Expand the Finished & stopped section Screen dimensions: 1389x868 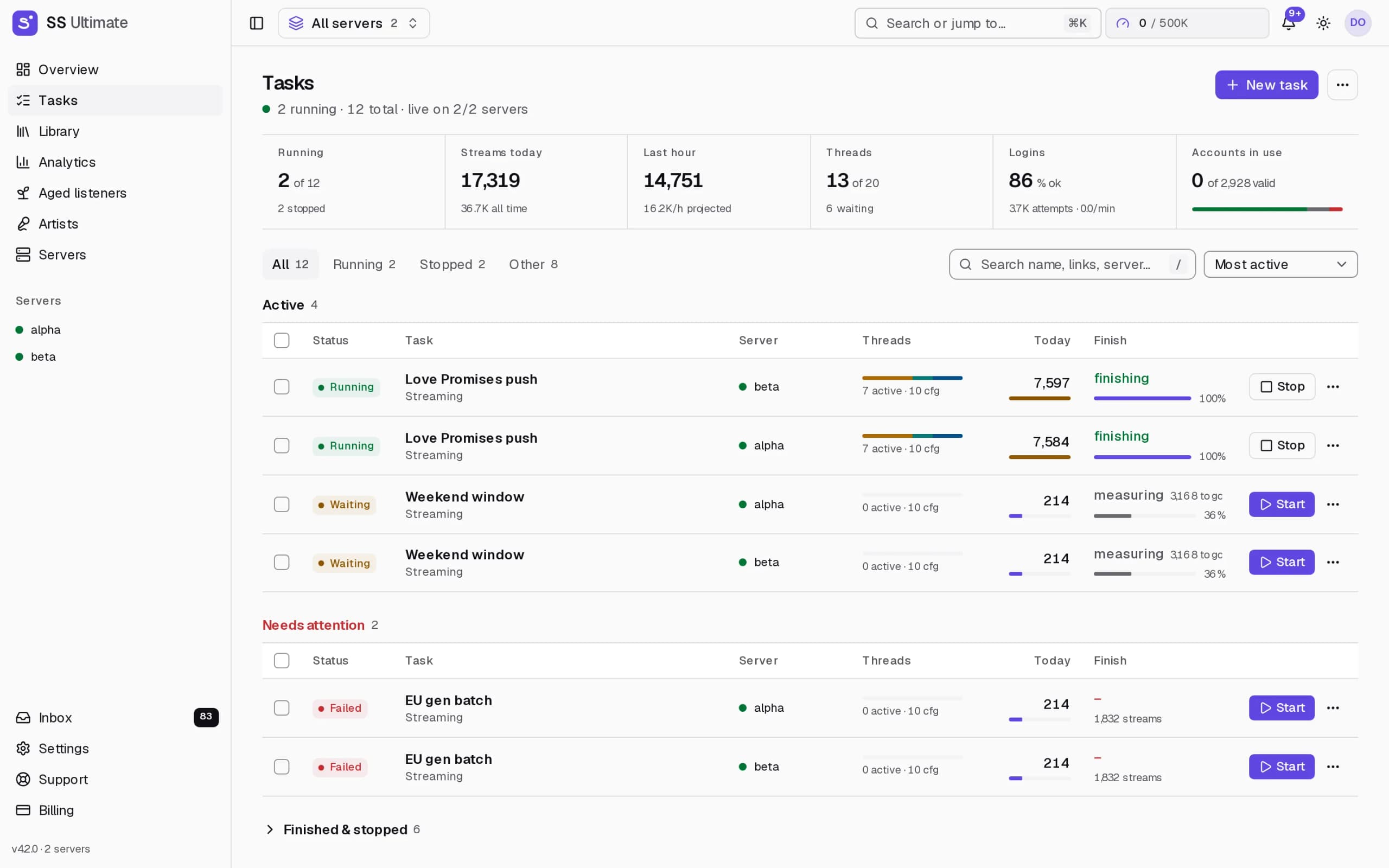tap(343, 829)
